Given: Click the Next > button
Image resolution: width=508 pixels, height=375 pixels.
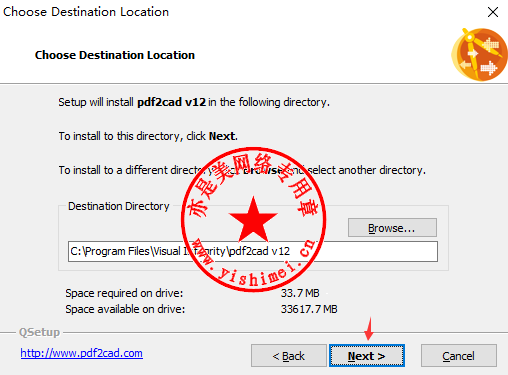Looking at the screenshot, I should point(367,356).
